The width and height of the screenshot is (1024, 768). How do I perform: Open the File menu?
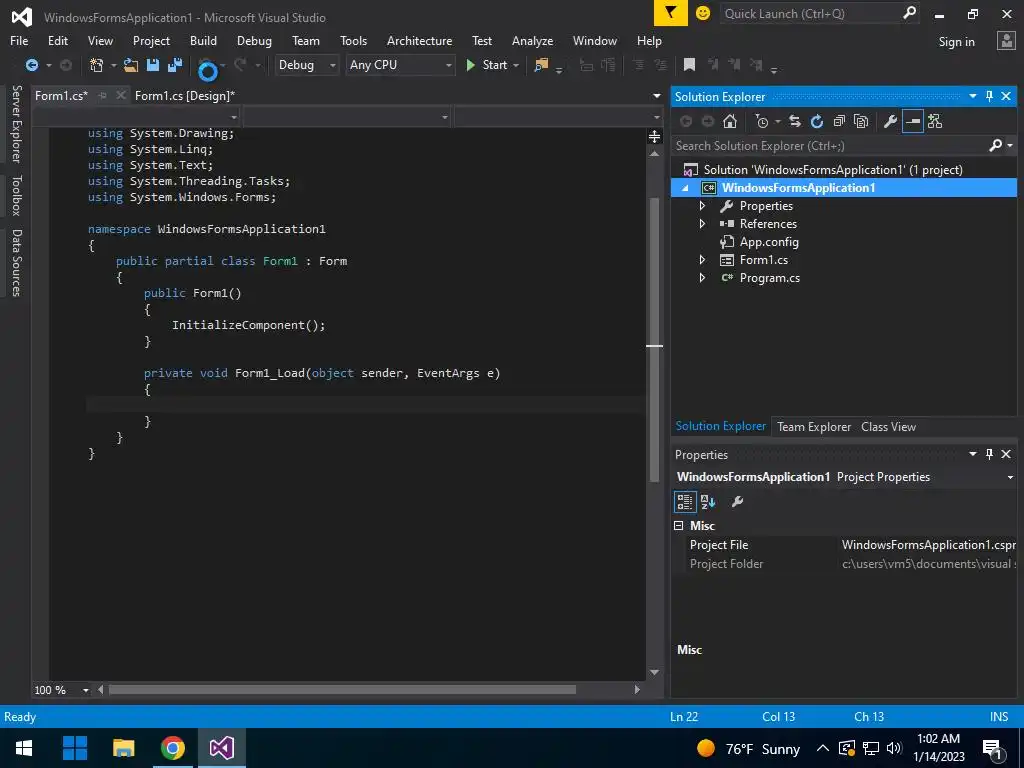click(19, 40)
